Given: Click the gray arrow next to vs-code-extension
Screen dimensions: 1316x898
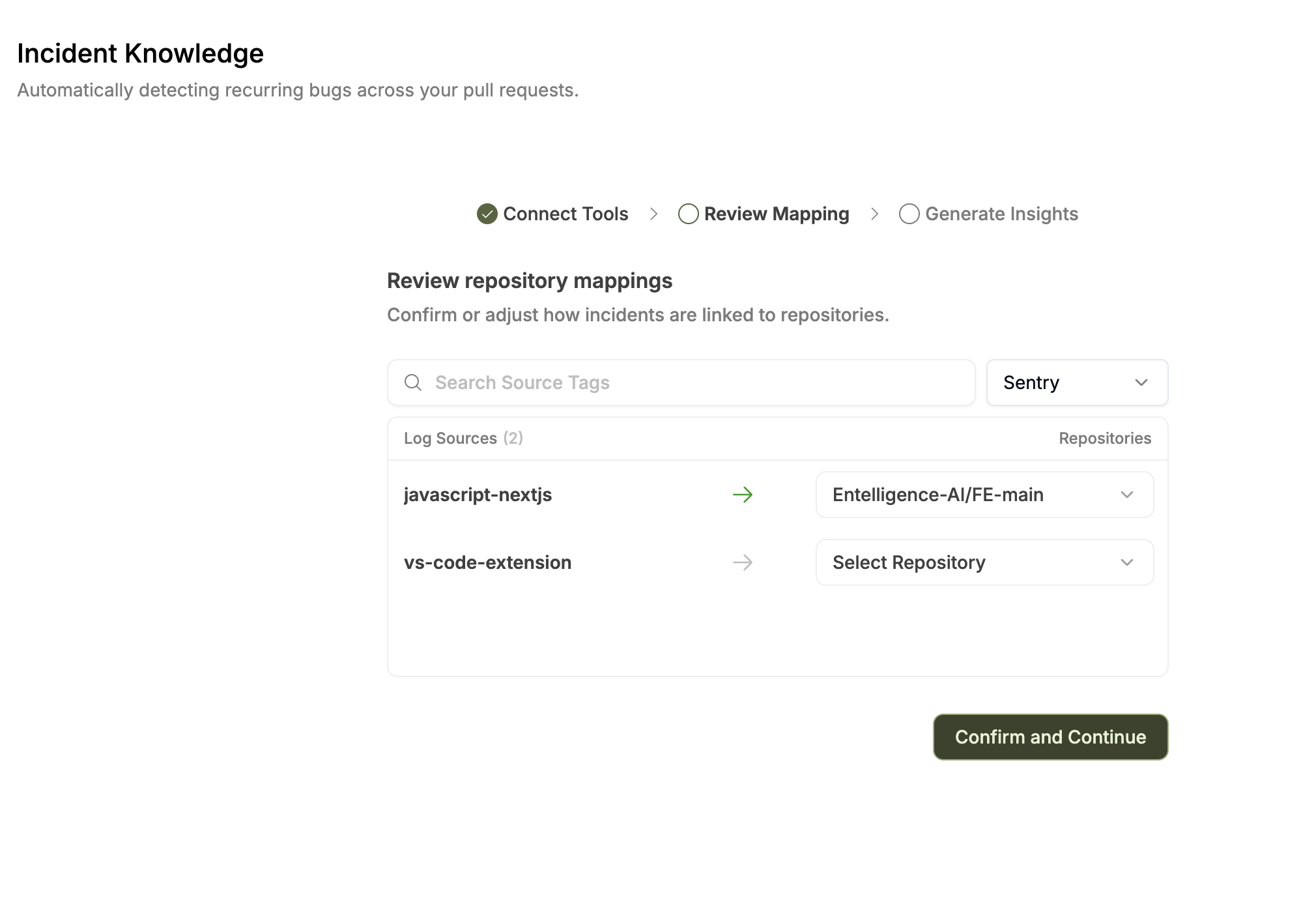Looking at the screenshot, I should pyautogui.click(x=743, y=562).
